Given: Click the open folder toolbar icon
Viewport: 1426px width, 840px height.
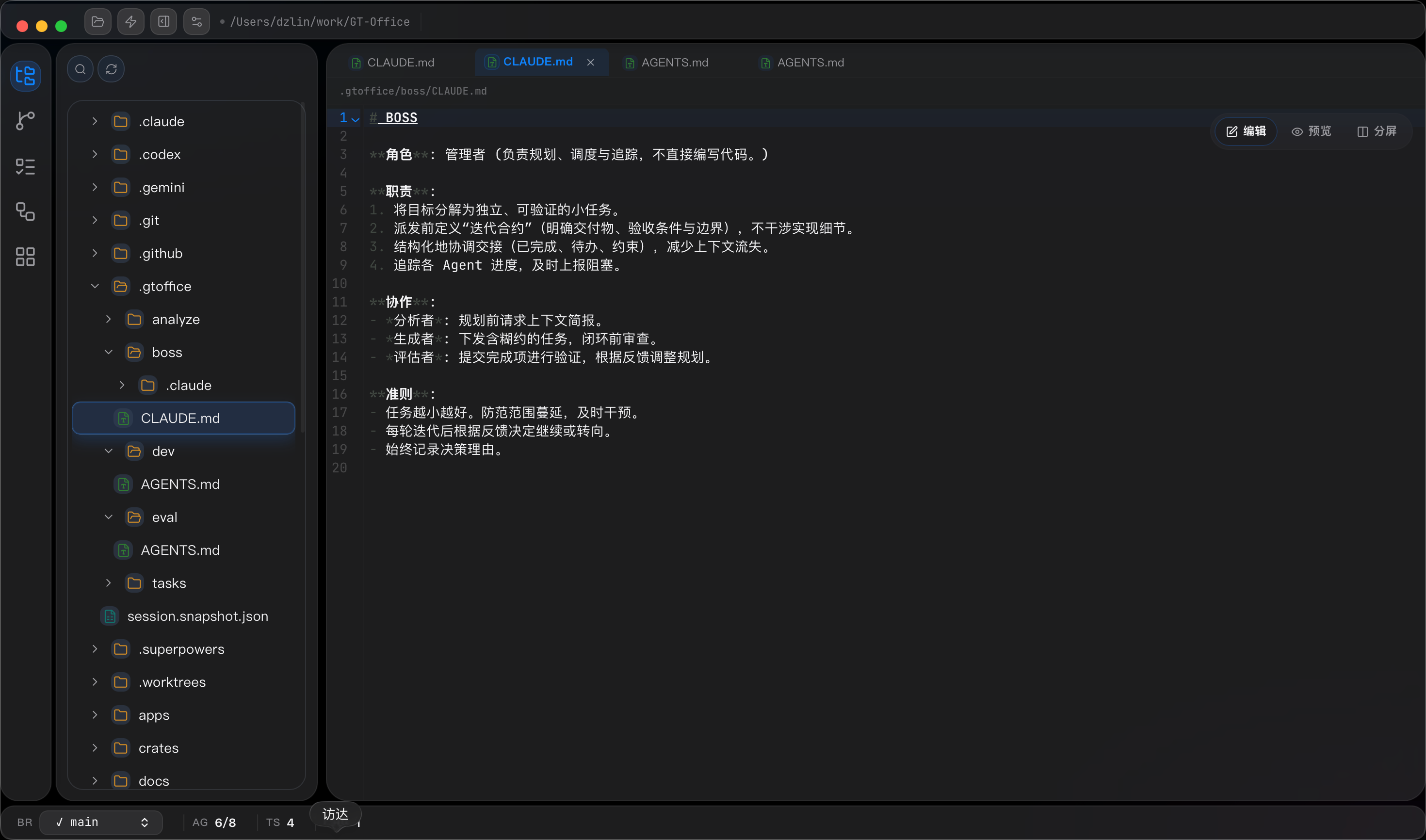Looking at the screenshot, I should pyautogui.click(x=98, y=22).
